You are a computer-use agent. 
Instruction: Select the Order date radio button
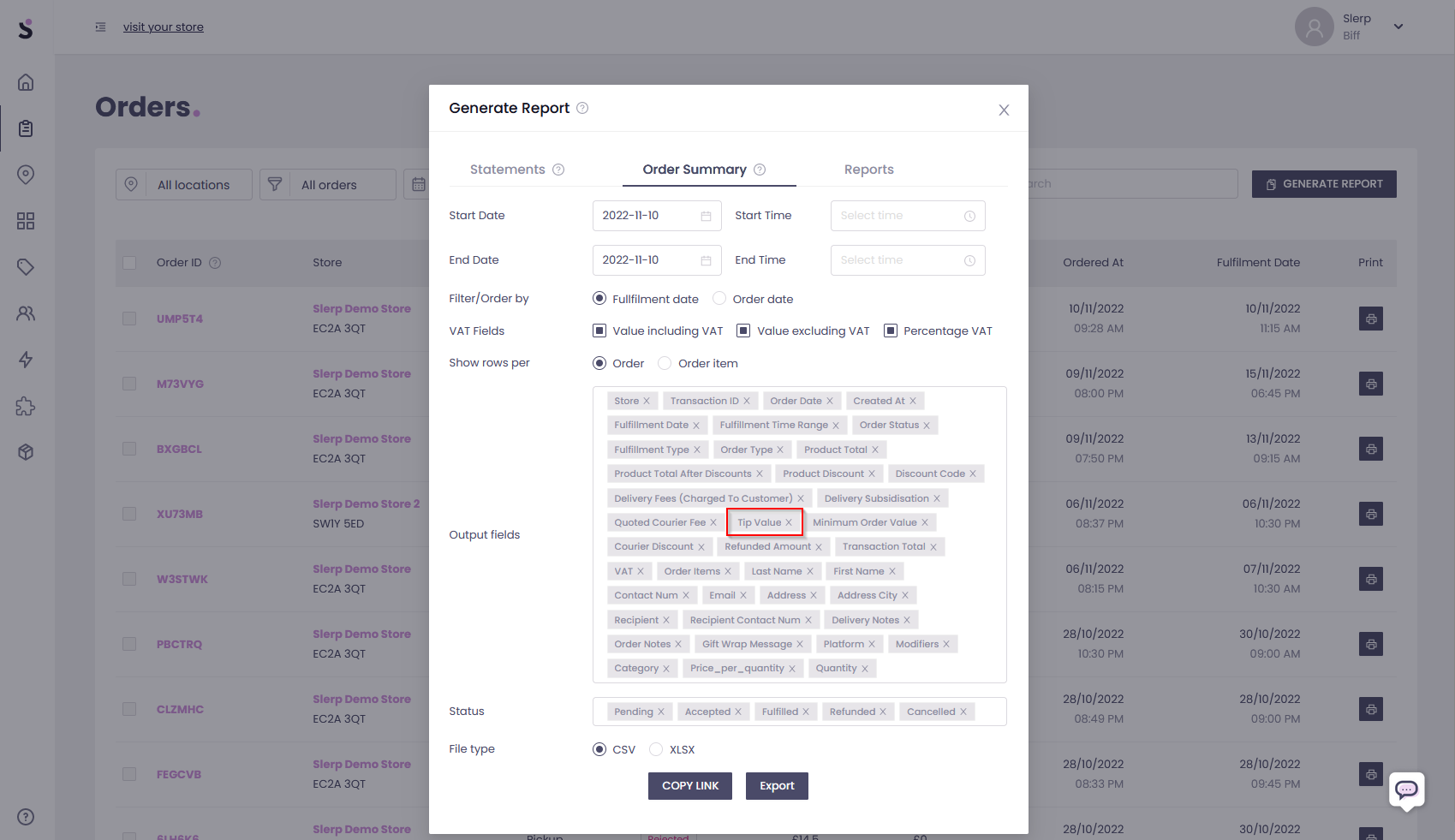(x=719, y=299)
